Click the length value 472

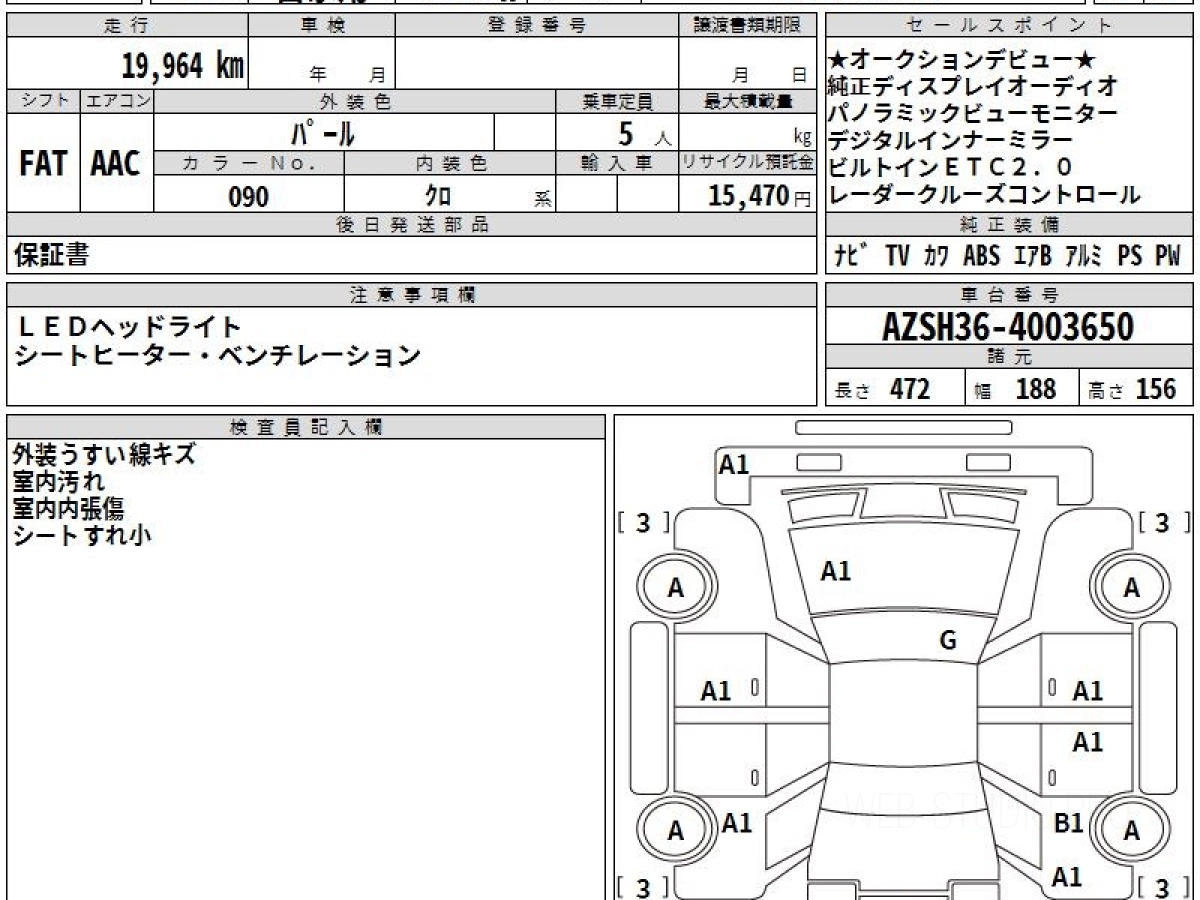(910, 389)
